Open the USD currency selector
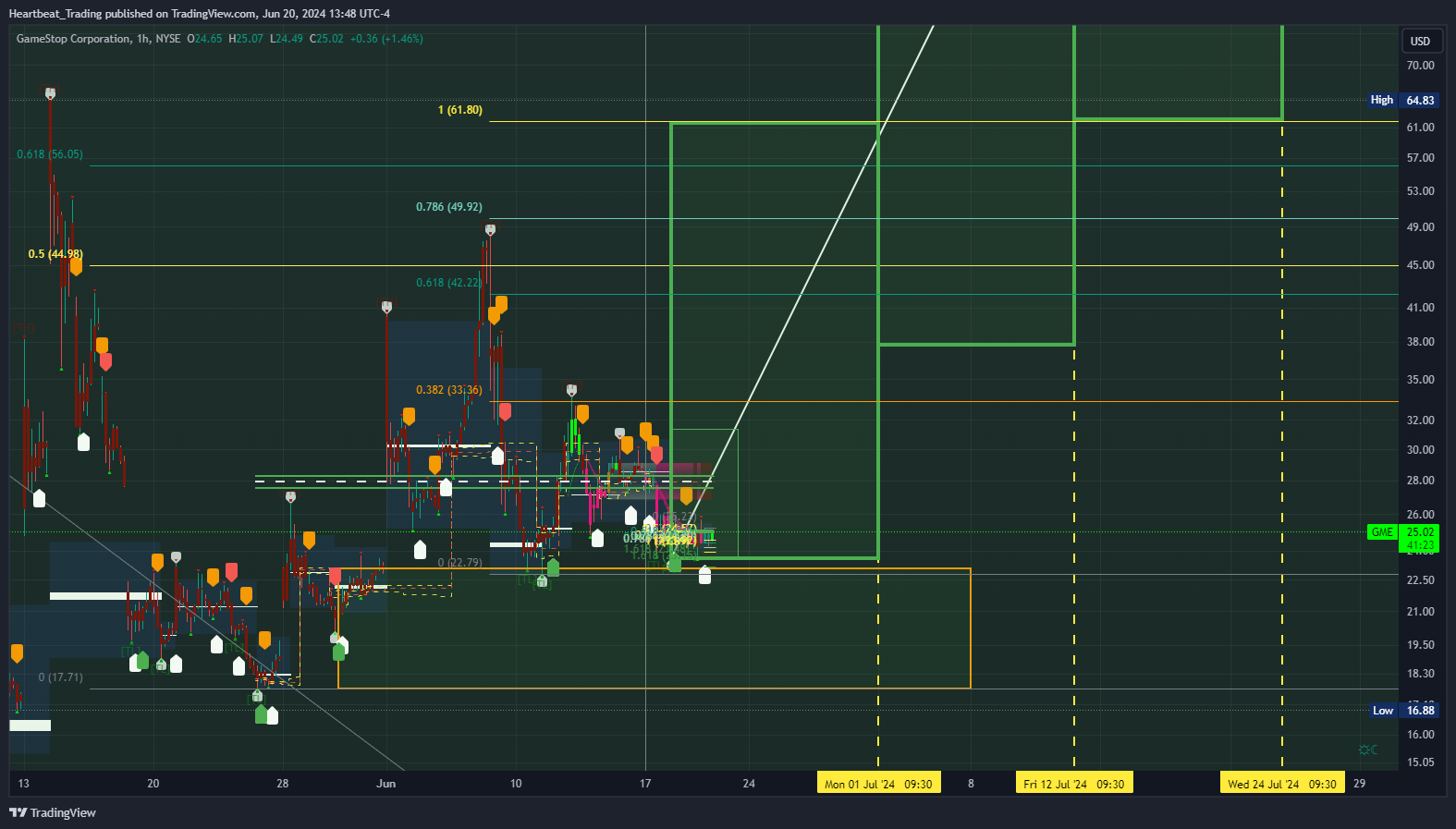Image resolution: width=1456 pixels, height=829 pixels. point(1420,41)
